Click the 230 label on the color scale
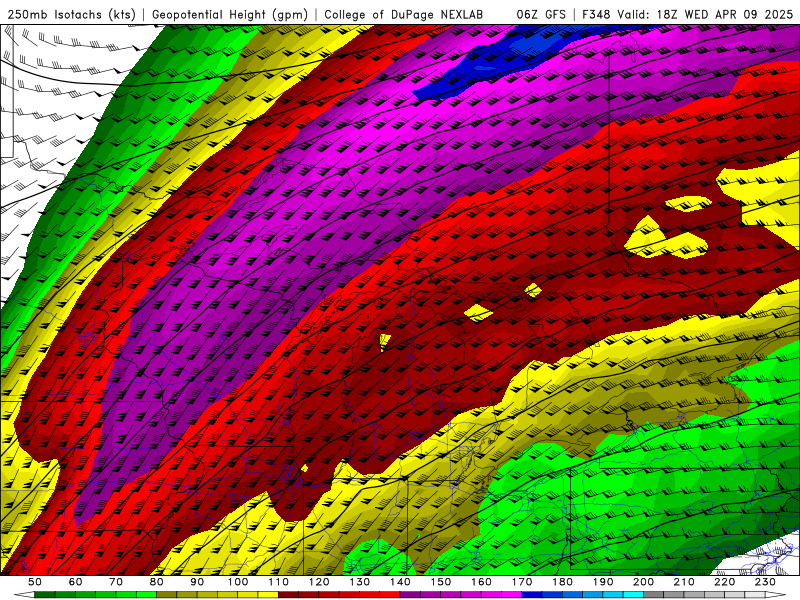The height and width of the screenshot is (600, 800). point(765,582)
